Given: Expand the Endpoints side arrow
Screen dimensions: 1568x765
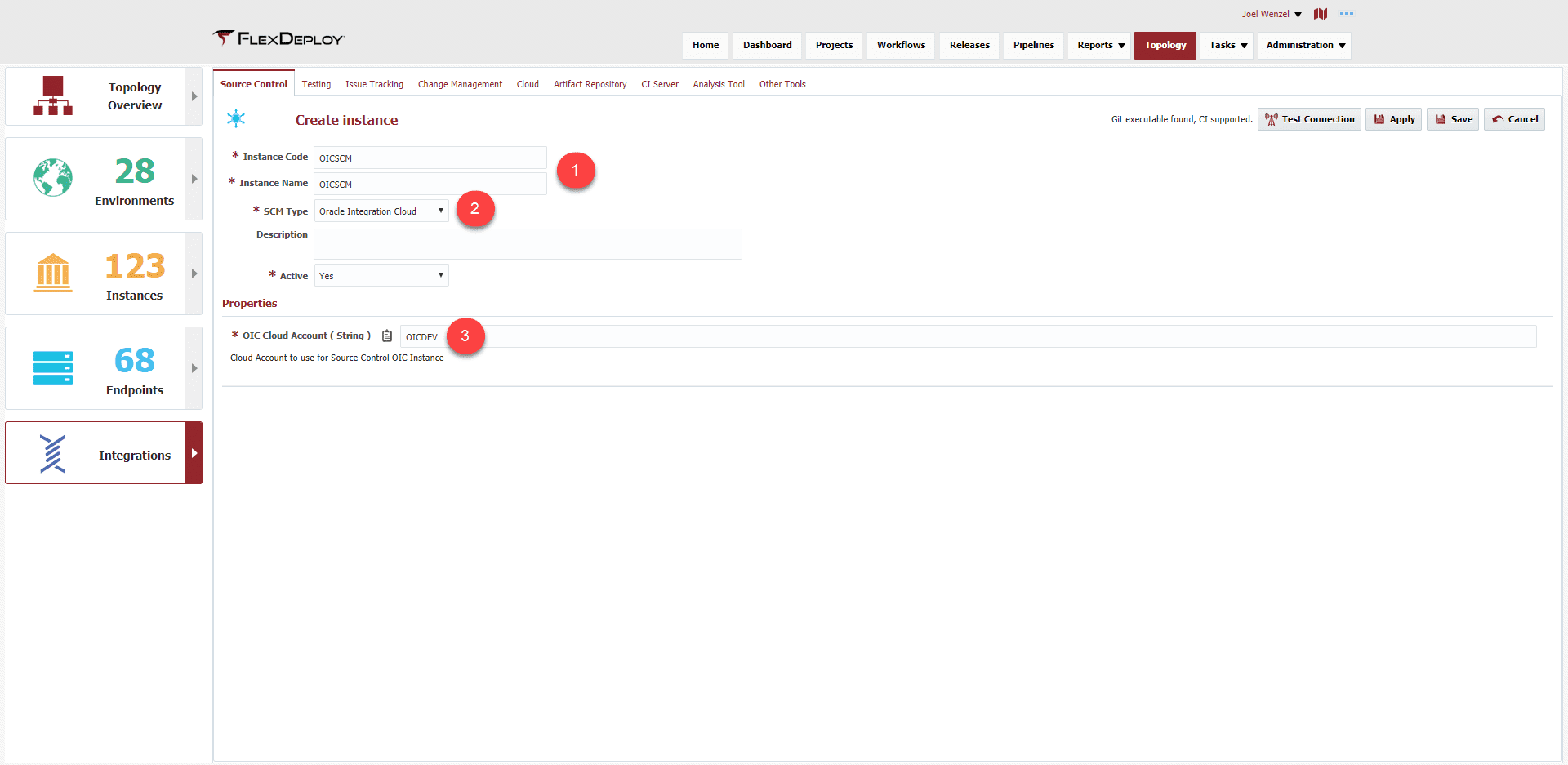Looking at the screenshot, I should tap(194, 368).
